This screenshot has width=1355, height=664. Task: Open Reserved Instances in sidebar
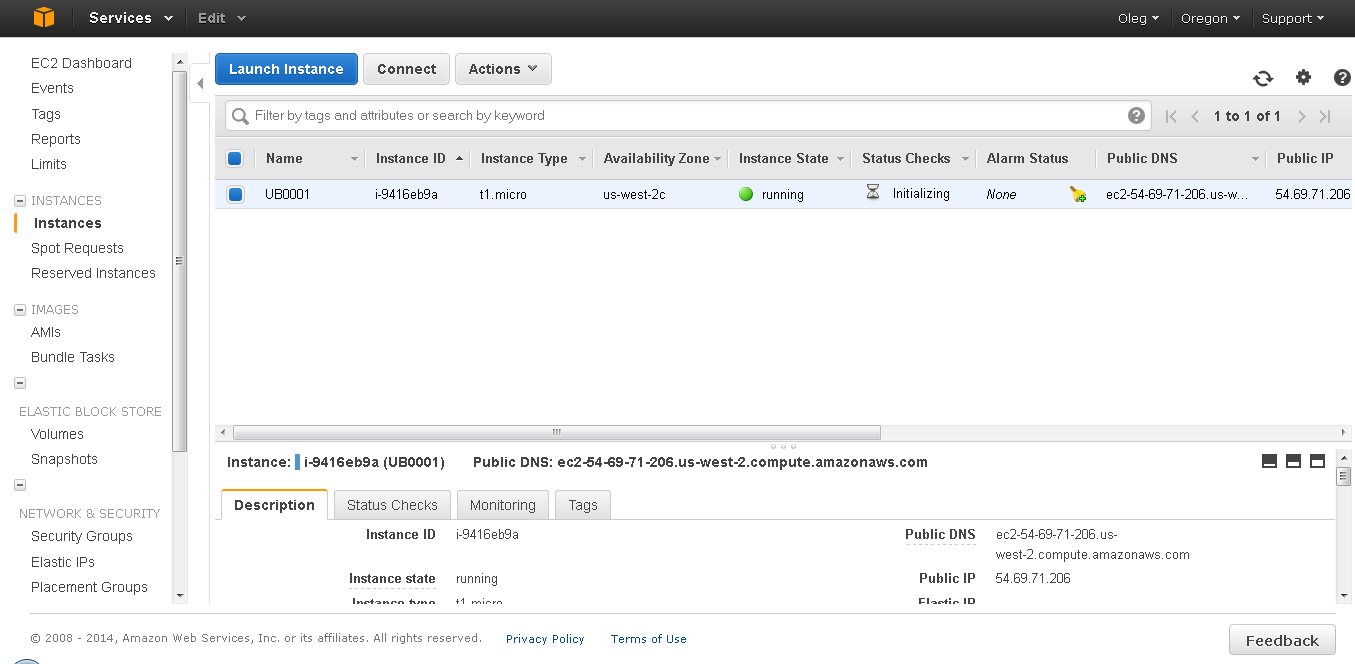click(93, 273)
